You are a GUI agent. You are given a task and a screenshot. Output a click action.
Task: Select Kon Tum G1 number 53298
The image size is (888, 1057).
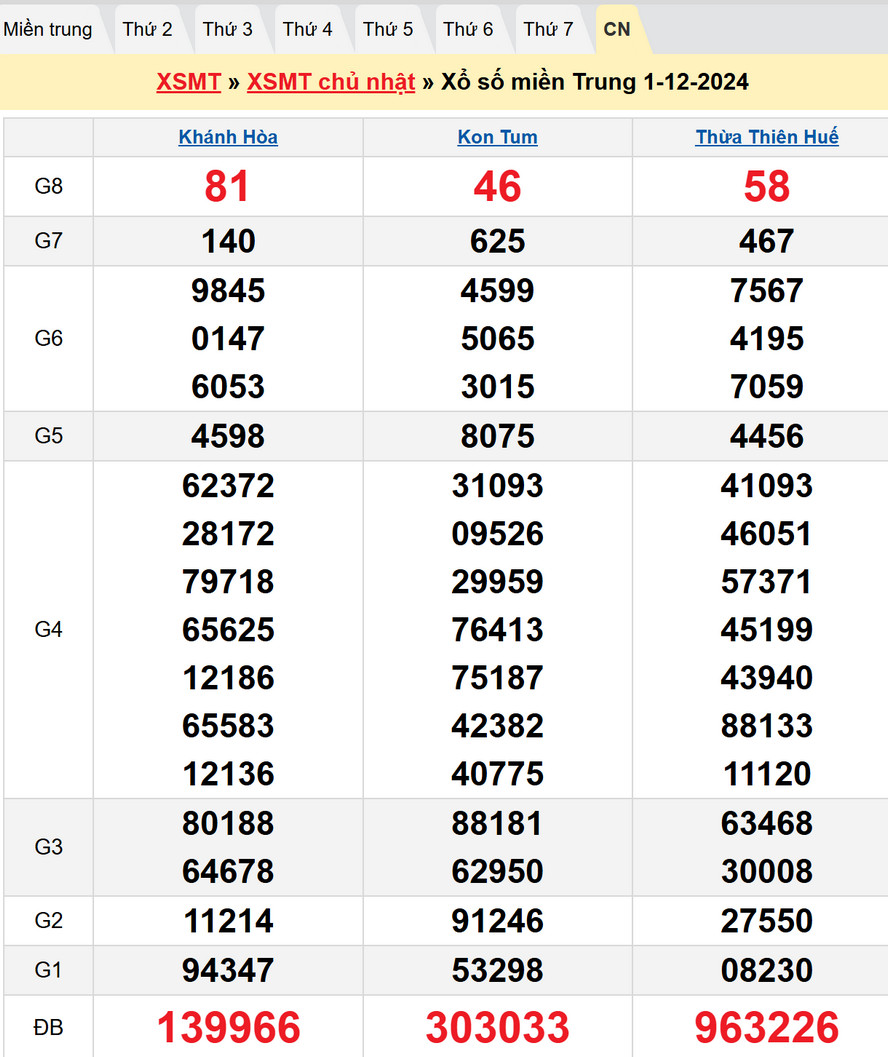(497, 970)
